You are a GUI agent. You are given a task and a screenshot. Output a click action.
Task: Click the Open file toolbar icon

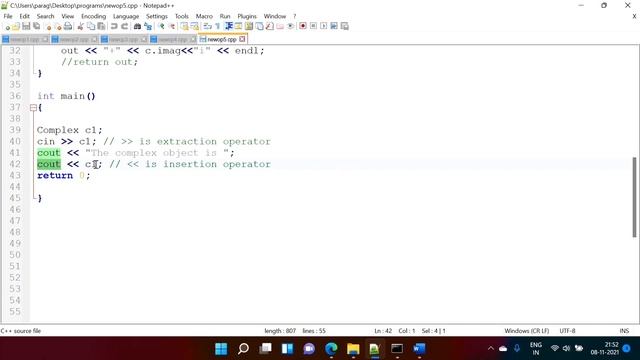point(16,26)
